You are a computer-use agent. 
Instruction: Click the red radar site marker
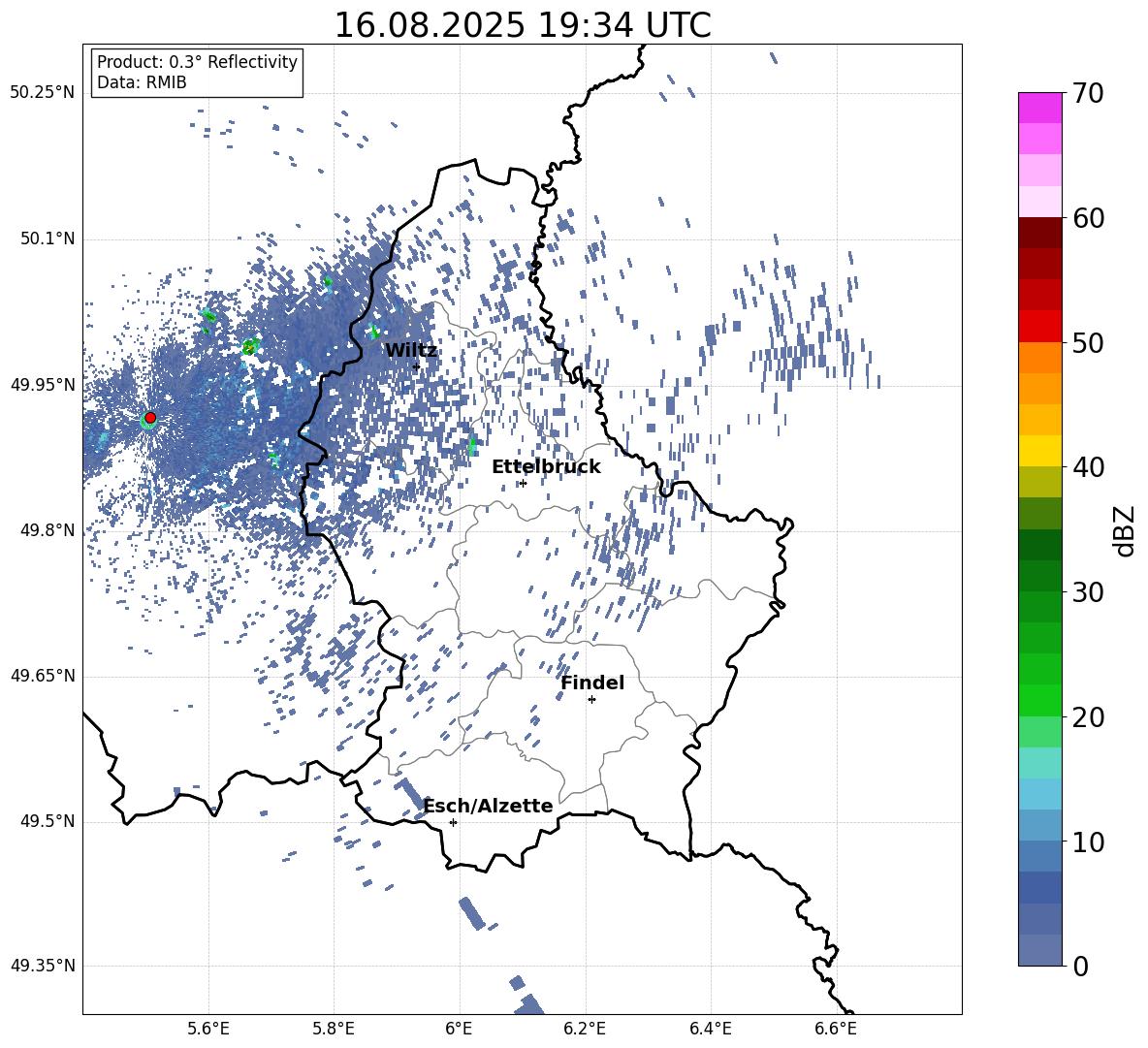point(150,418)
